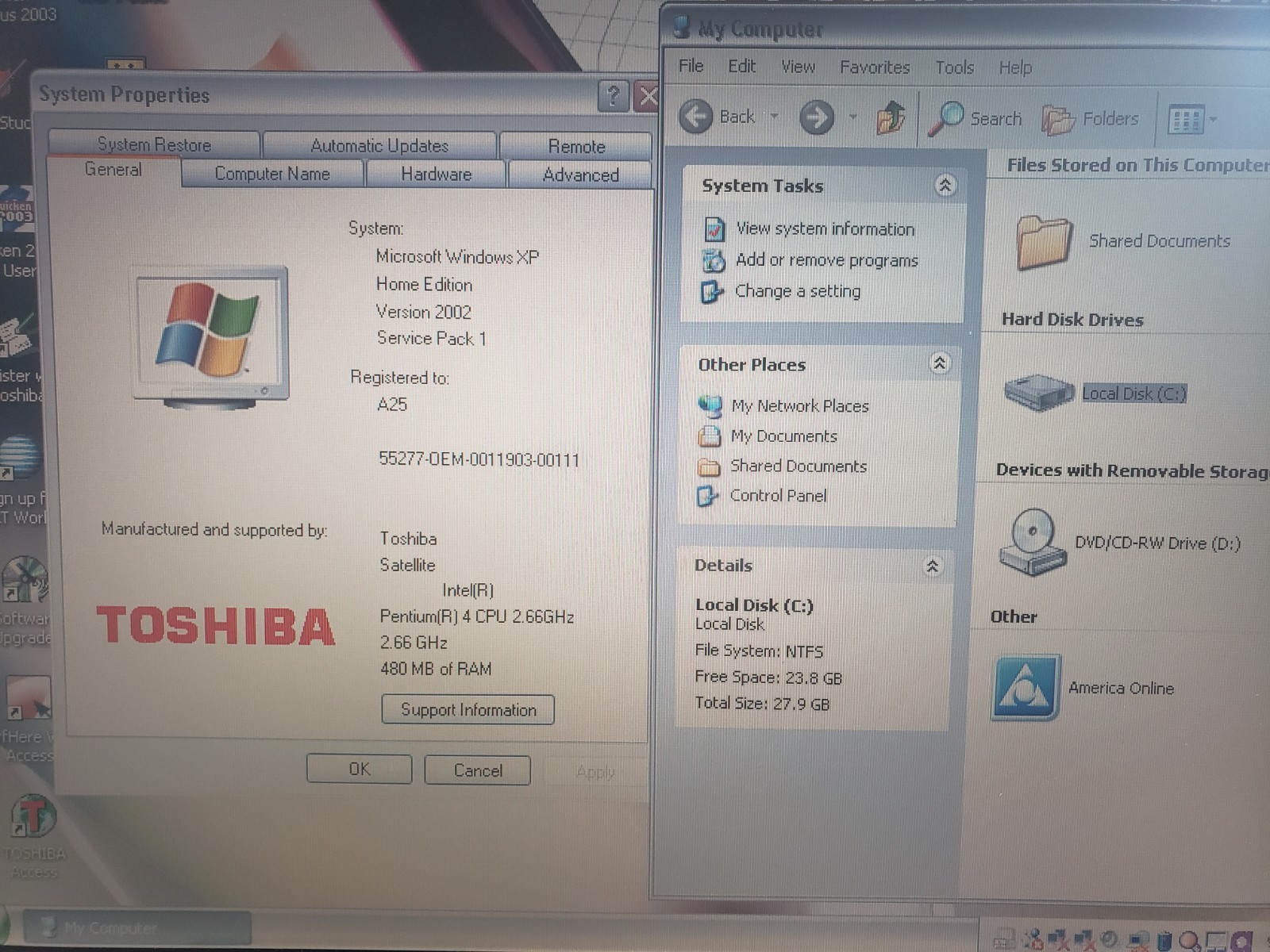Image resolution: width=1270 pixels, height=952 pixels.
Task: Click the Forward arrow icon in My Computer
Action: pos(816,118)
